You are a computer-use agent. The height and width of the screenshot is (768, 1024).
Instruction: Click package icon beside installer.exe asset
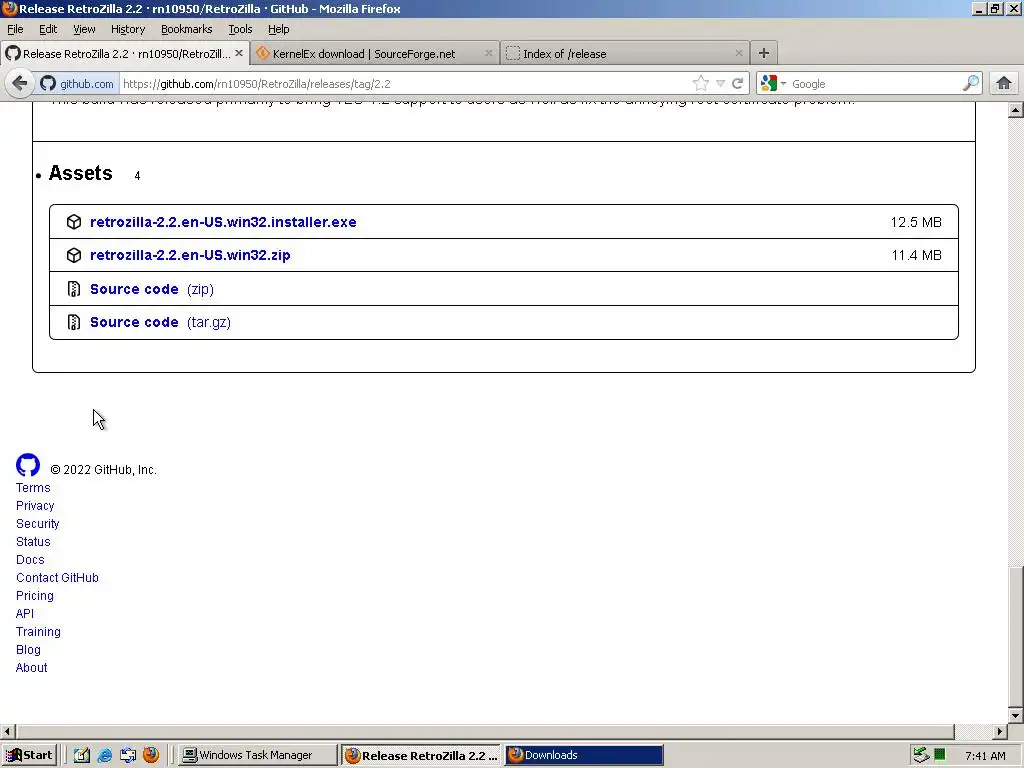tap(74, 222)
